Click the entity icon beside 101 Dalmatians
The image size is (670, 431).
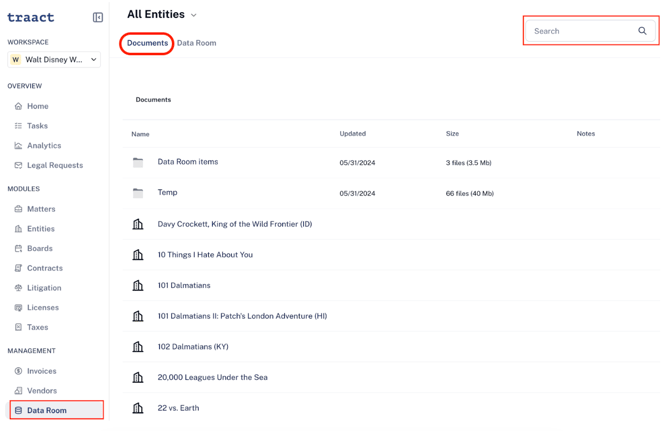click(138, 285)
